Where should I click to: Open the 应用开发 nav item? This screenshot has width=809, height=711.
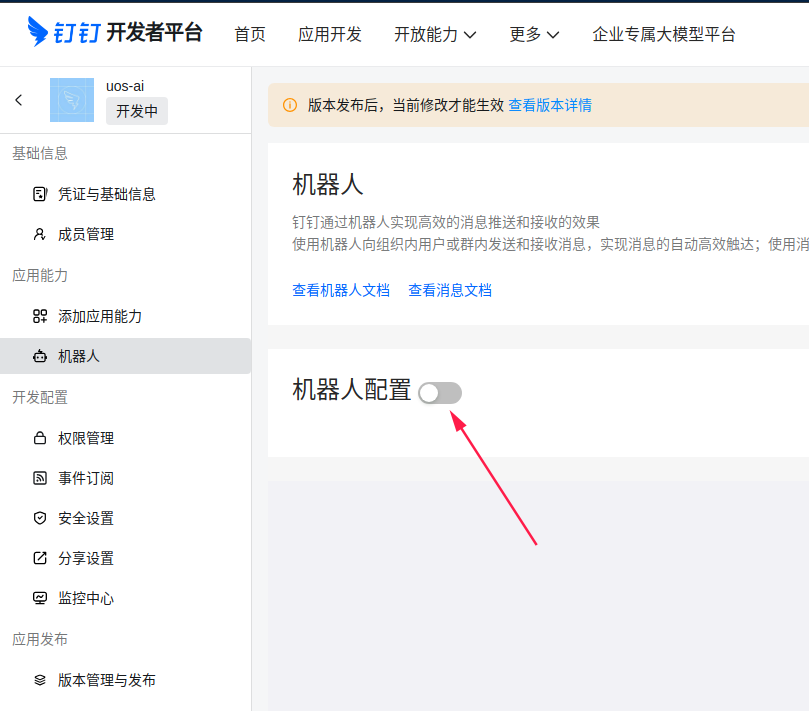[x=330, y=35]
